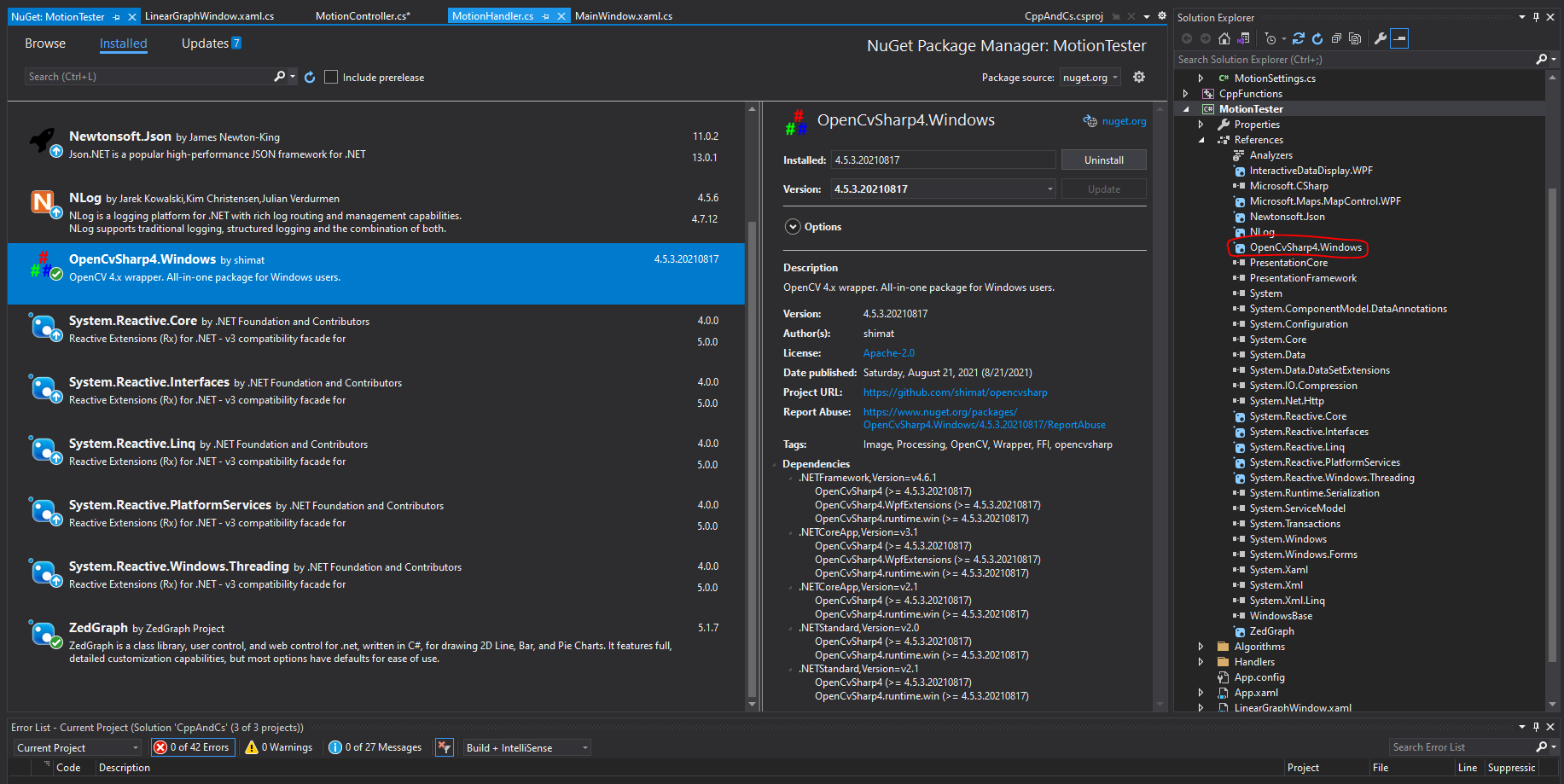1564x784 pixels.
Task: Open nuget.org link beside package title
Action: (x=1124, y=121)
